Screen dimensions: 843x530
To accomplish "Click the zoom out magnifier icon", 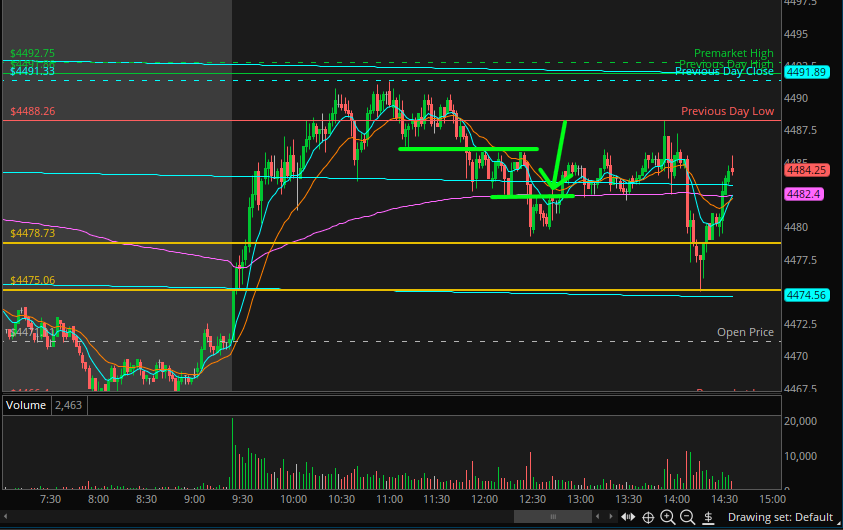I will pos(688,517).
